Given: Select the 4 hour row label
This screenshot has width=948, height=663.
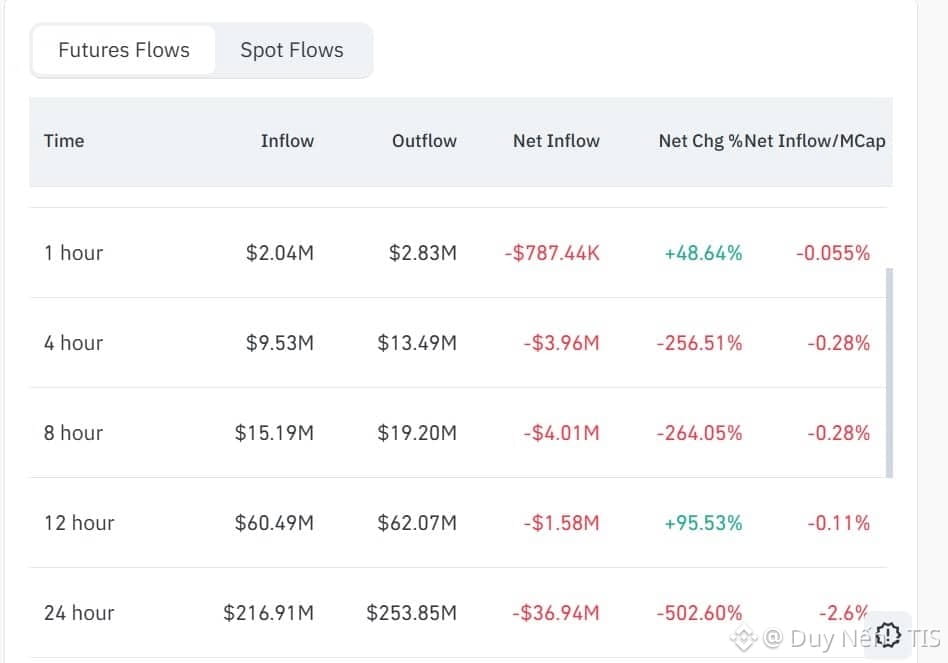Looking at the screenshot, I should click(x=73, y=343).
